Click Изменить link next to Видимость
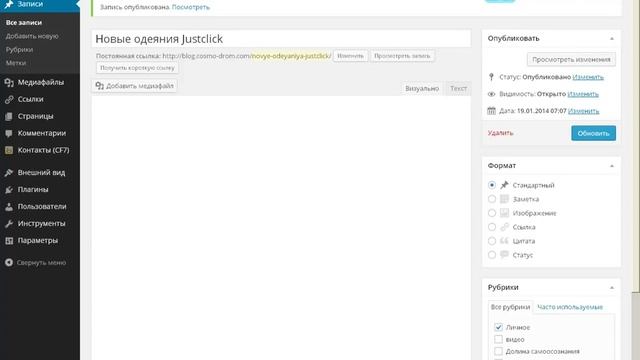The image size is (640, 360). tap(583, 94)
